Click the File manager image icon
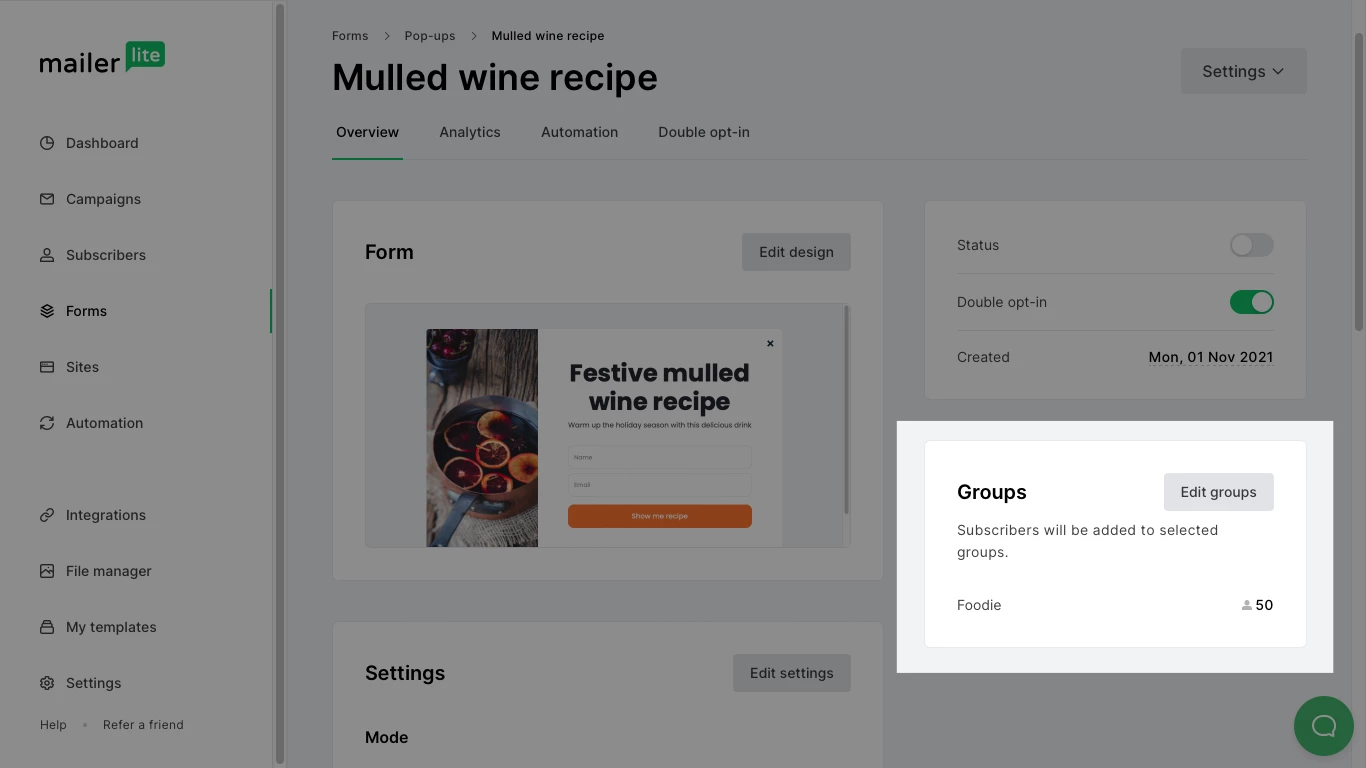Viewport: 1366px width, 768px height. tap(47, 571)
